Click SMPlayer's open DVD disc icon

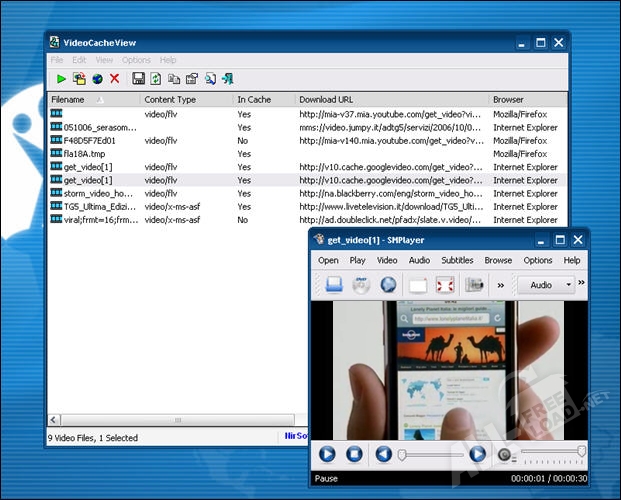click(361, 285)
